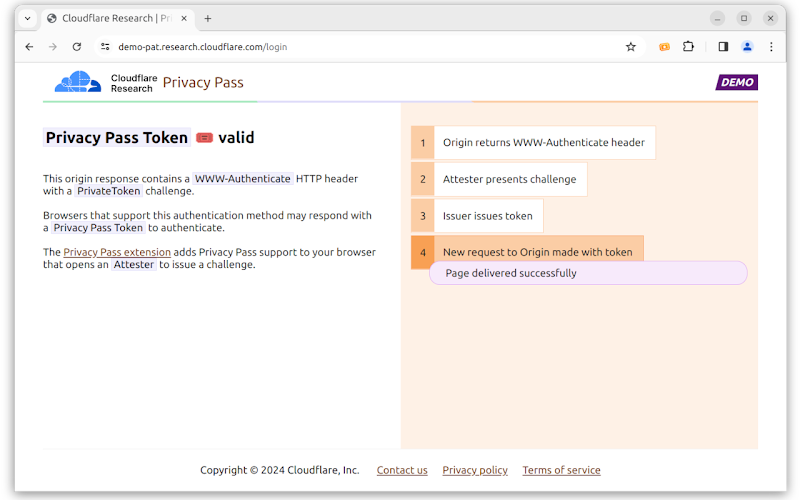Close the Cloudflare Research tab

(x=184, y=18)
